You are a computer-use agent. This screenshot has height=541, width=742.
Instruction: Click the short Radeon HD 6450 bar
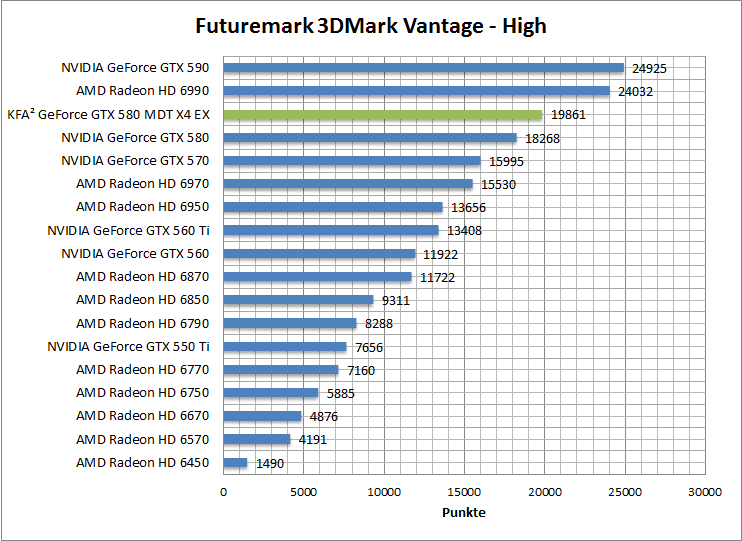pos(235,462)
